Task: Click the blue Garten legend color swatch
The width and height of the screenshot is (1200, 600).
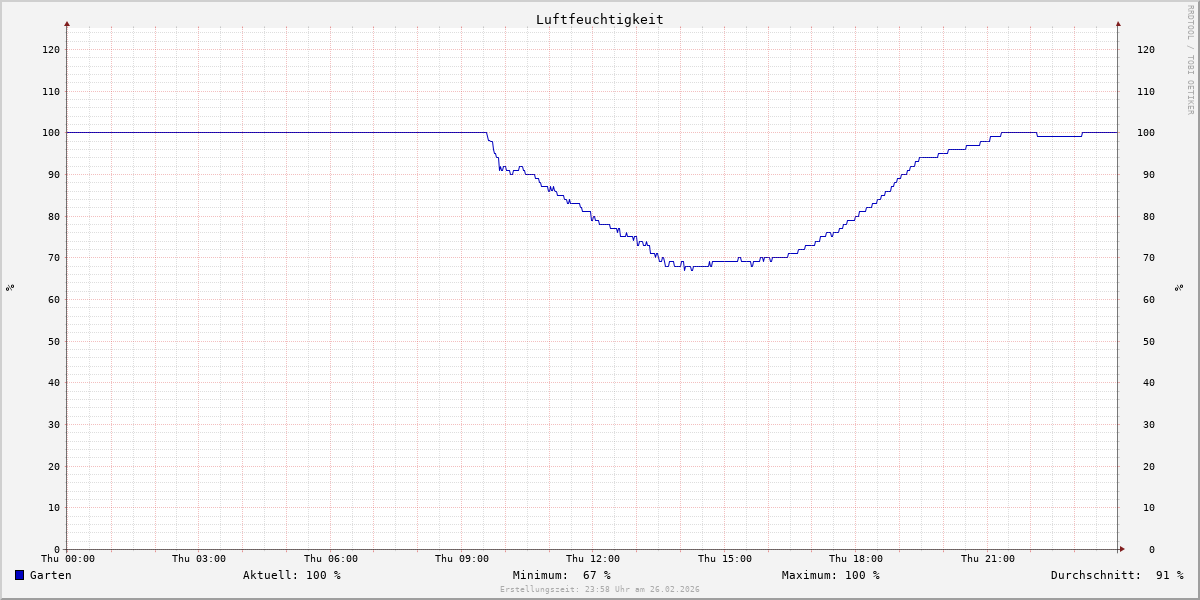Action: 19,575
